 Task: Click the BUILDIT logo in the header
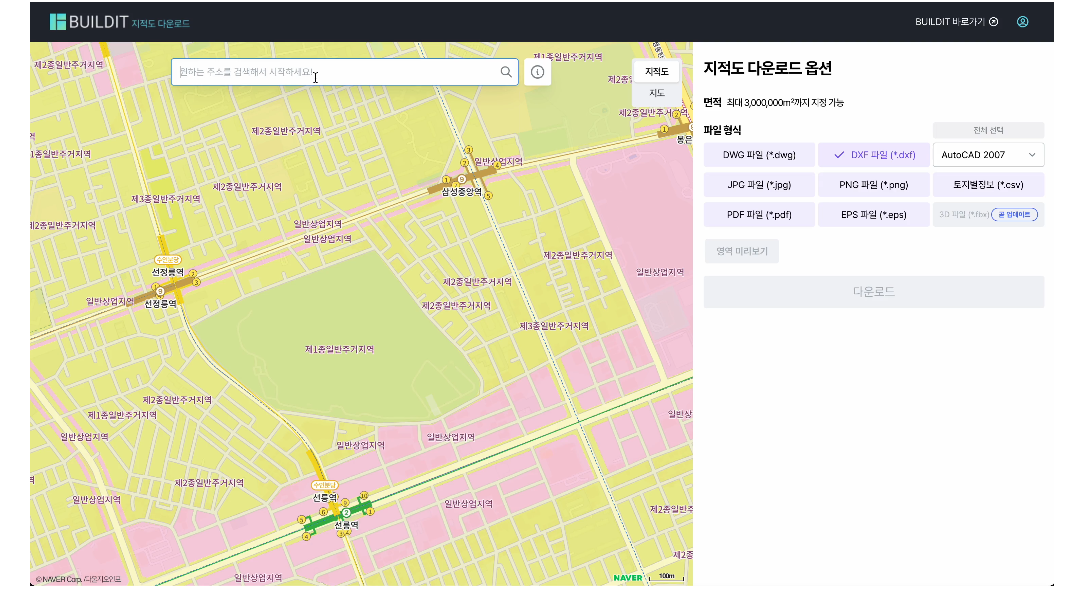coord(89,22)
